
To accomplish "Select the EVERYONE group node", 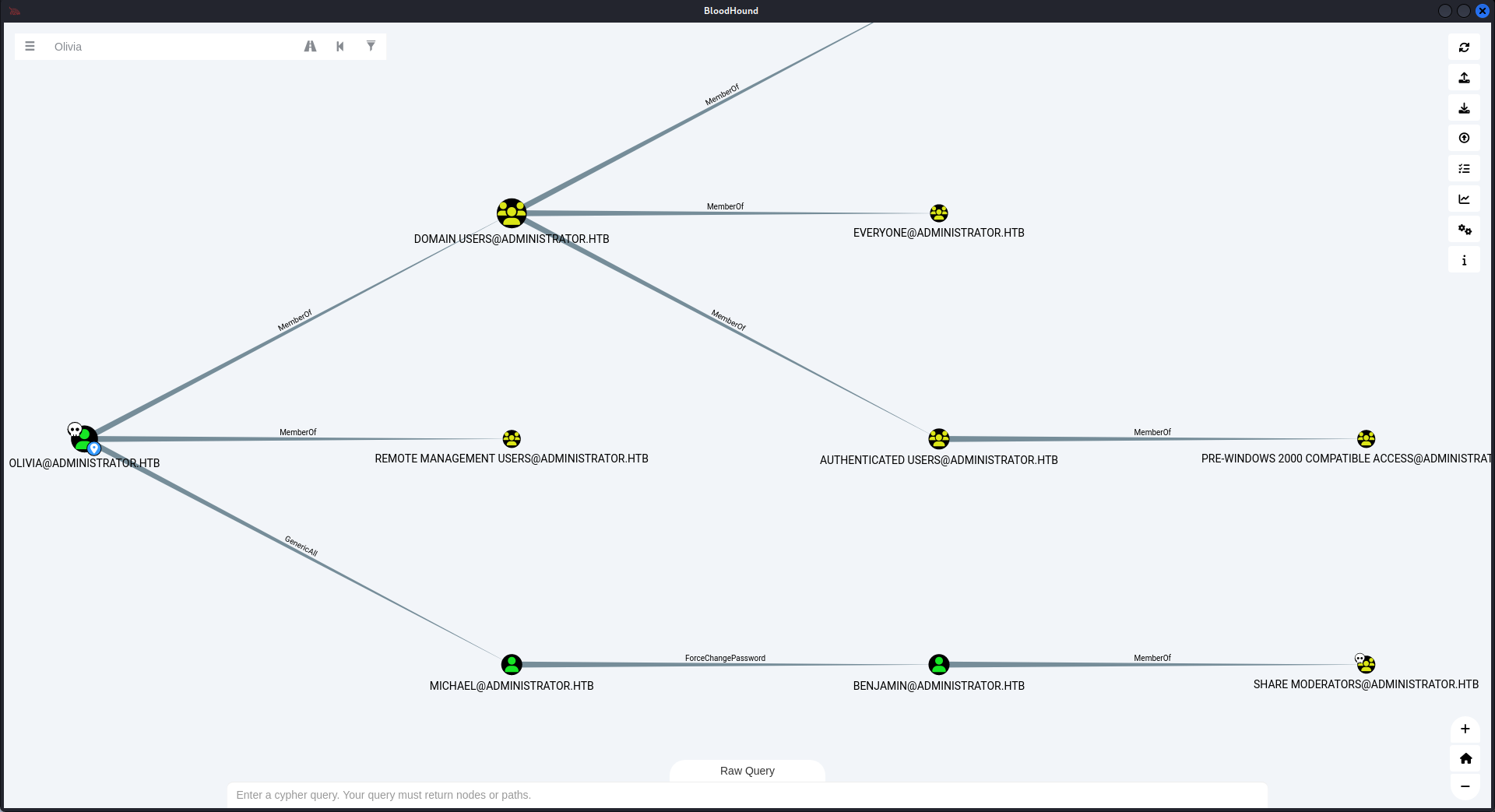I will click(939, 213).
